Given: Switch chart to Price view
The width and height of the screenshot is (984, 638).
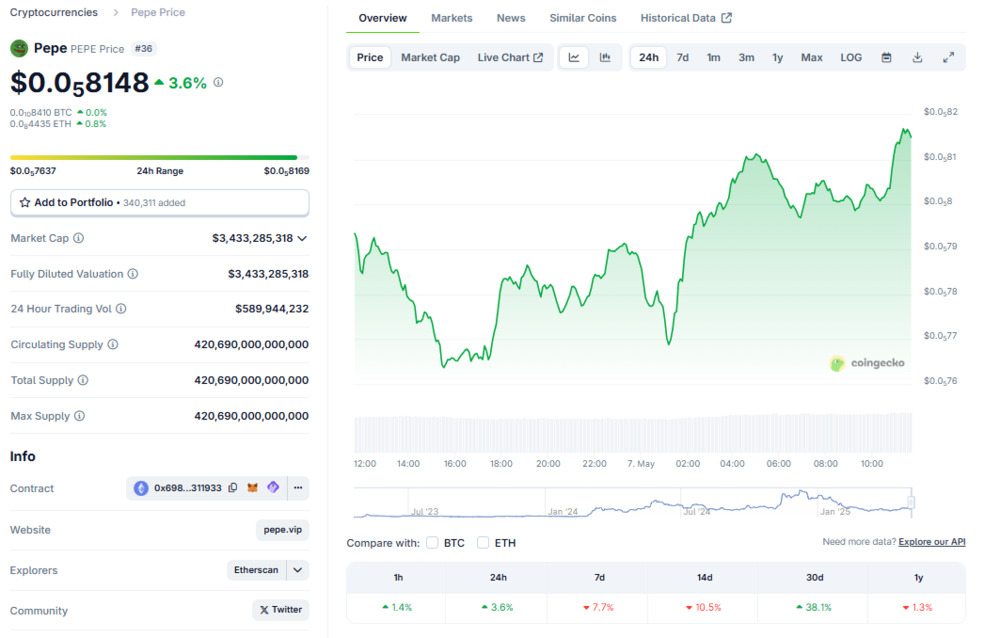Looking at the screenshot, I should (370, 58).
